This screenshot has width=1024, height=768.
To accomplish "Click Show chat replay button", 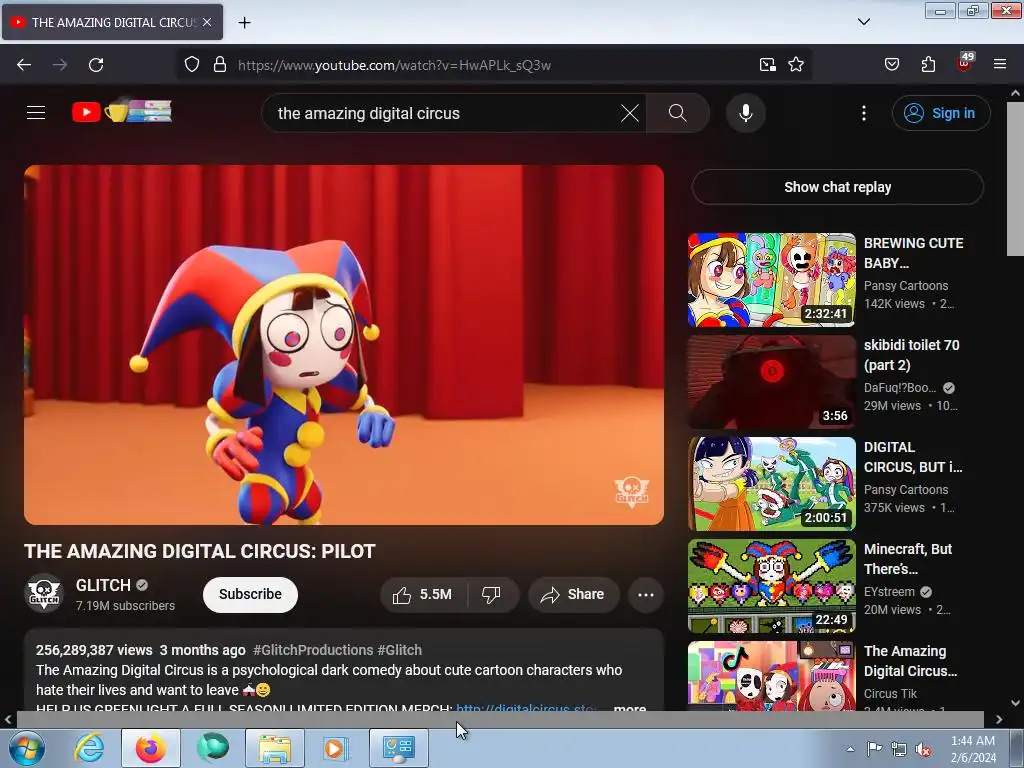I will pyautogui.click(x=837, y=187).
